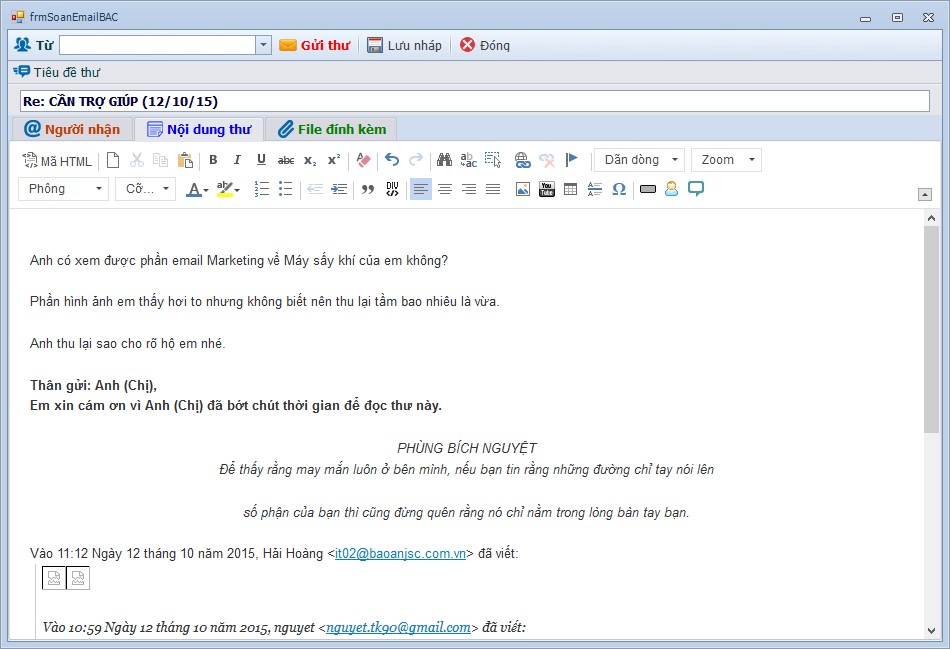Click the Insert Image icon

tap(523, 189)
